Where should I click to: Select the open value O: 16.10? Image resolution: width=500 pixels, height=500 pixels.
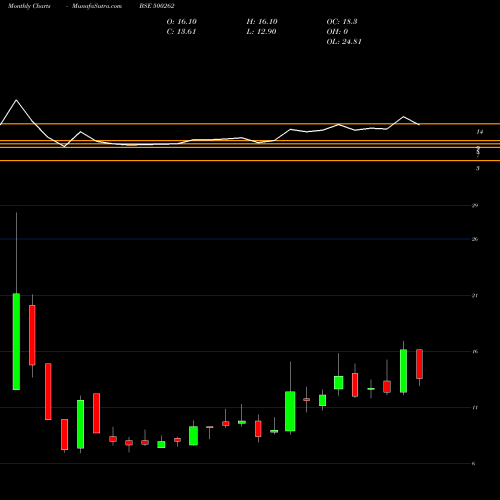182,22
